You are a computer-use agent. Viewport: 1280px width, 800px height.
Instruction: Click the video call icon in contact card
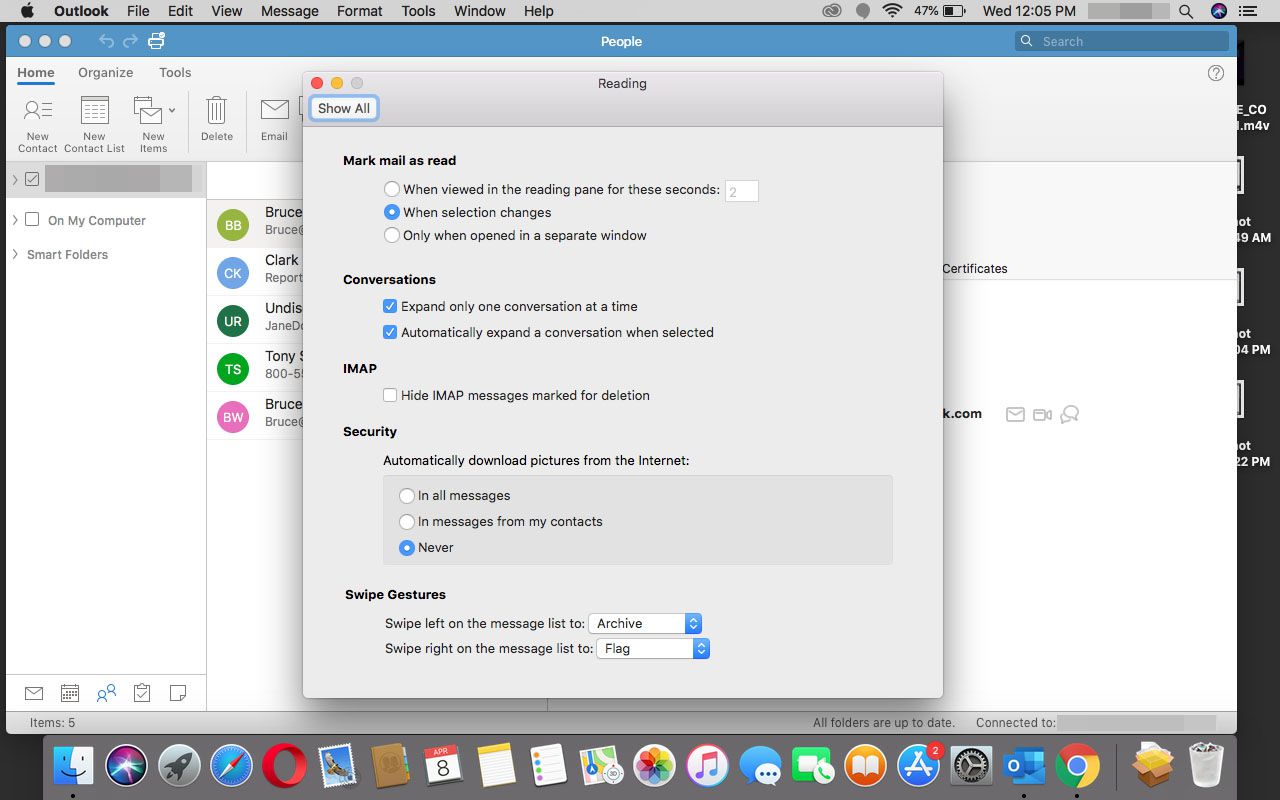[1042, 414]
